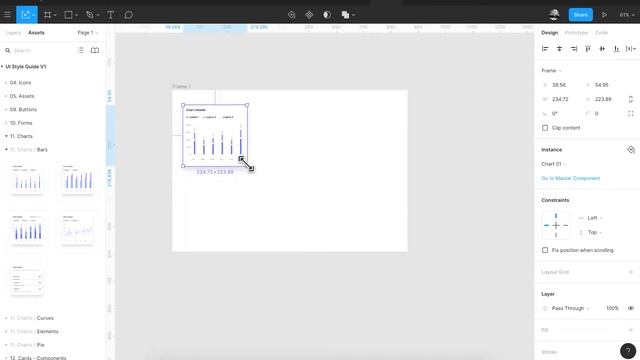The height and width of the screenshot is (360, 640).
Task: Expand the 09. Buttons group
Action: pos(6,109)
